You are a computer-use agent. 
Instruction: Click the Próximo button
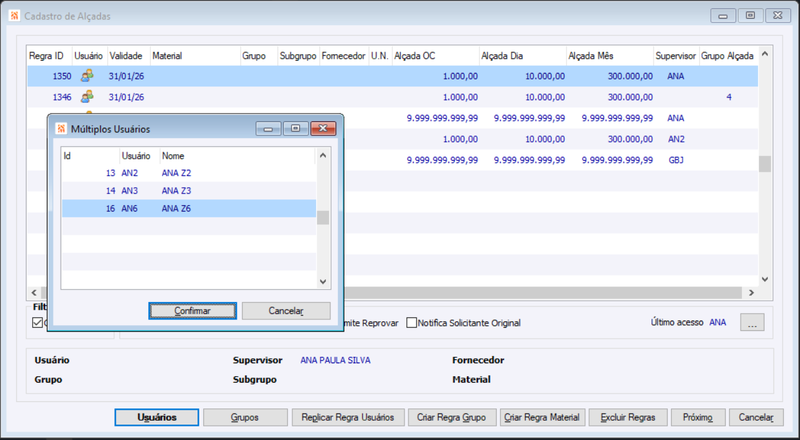tap(697, 418)
